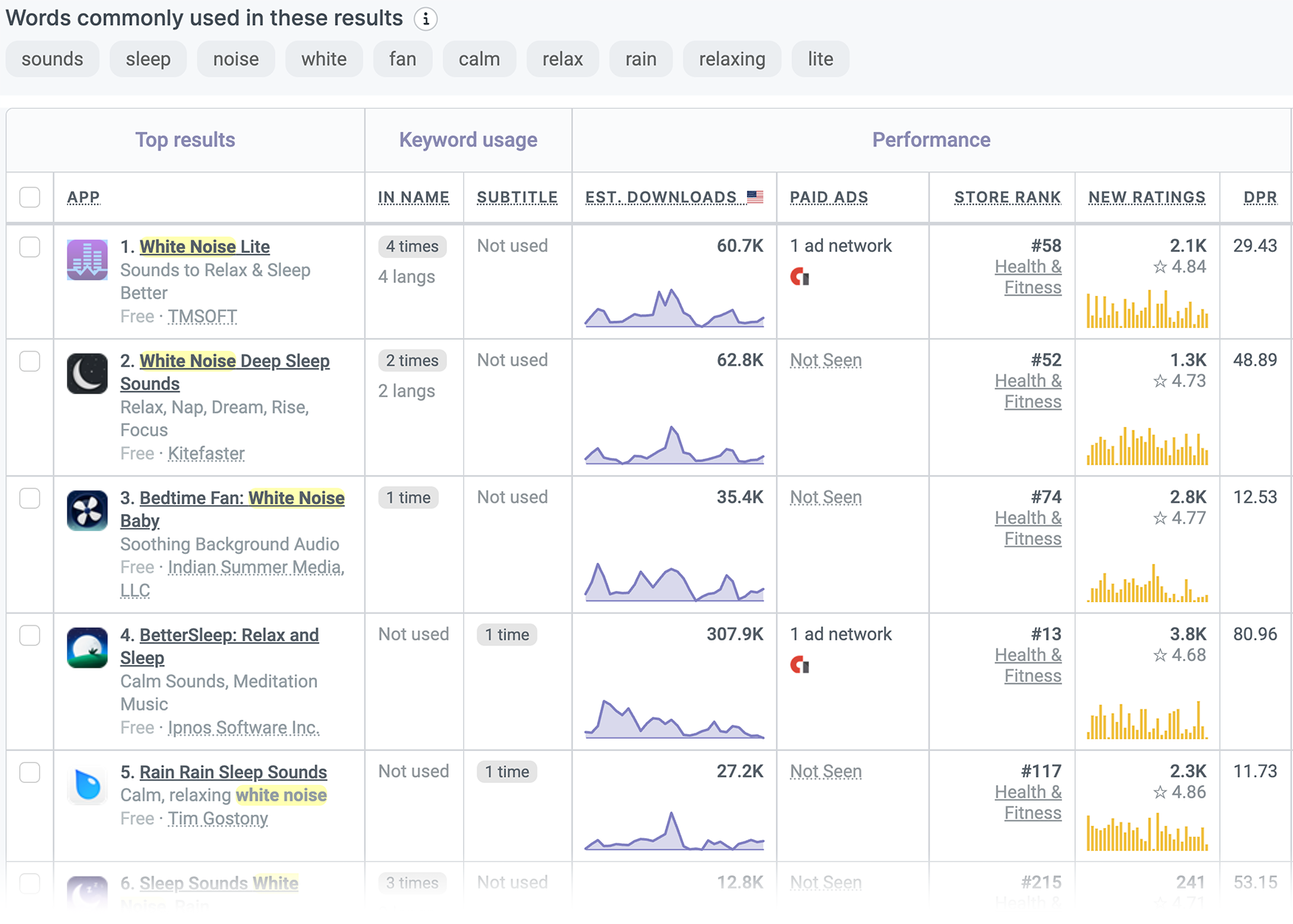The image size is (1293, 924).
Task: Sort by the APP column header
Action: [x=83, y=197]
